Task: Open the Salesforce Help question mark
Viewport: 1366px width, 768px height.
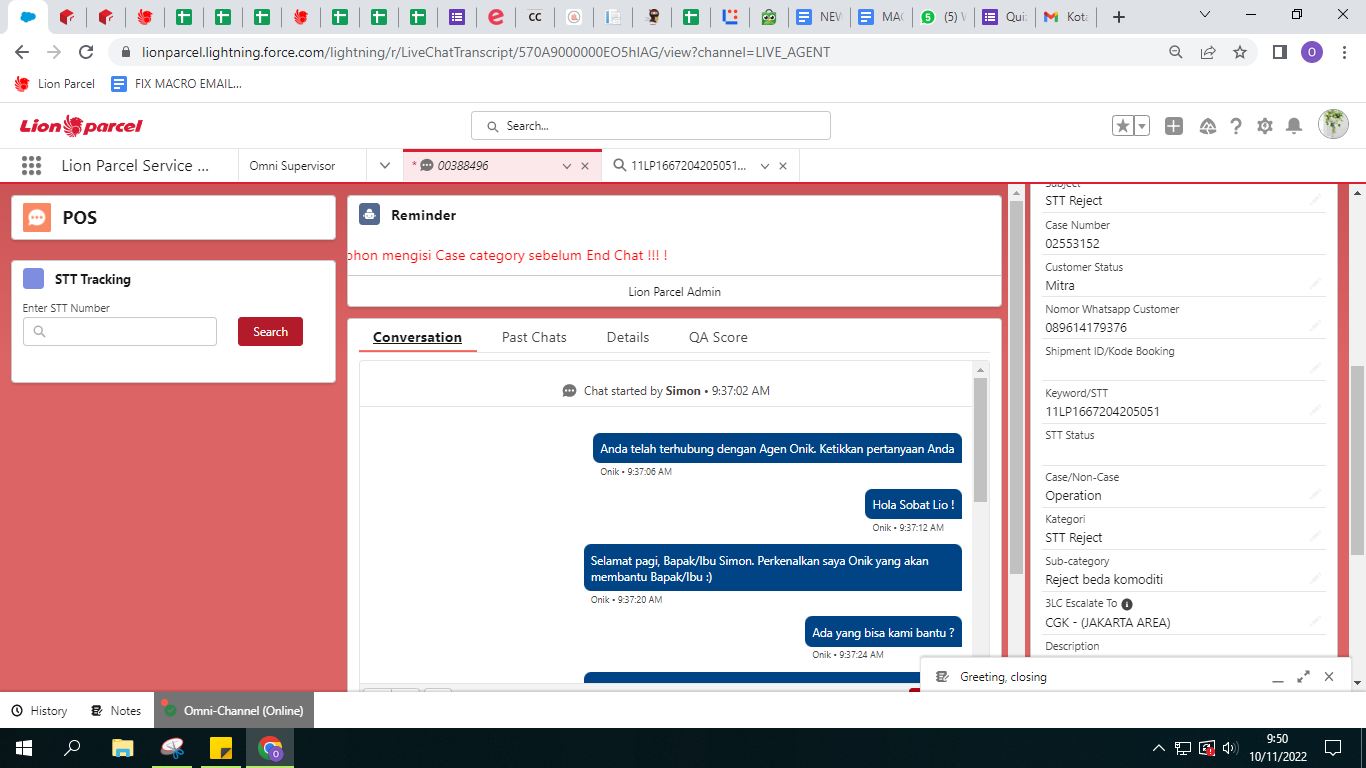Action: (x=1236, y=126)
